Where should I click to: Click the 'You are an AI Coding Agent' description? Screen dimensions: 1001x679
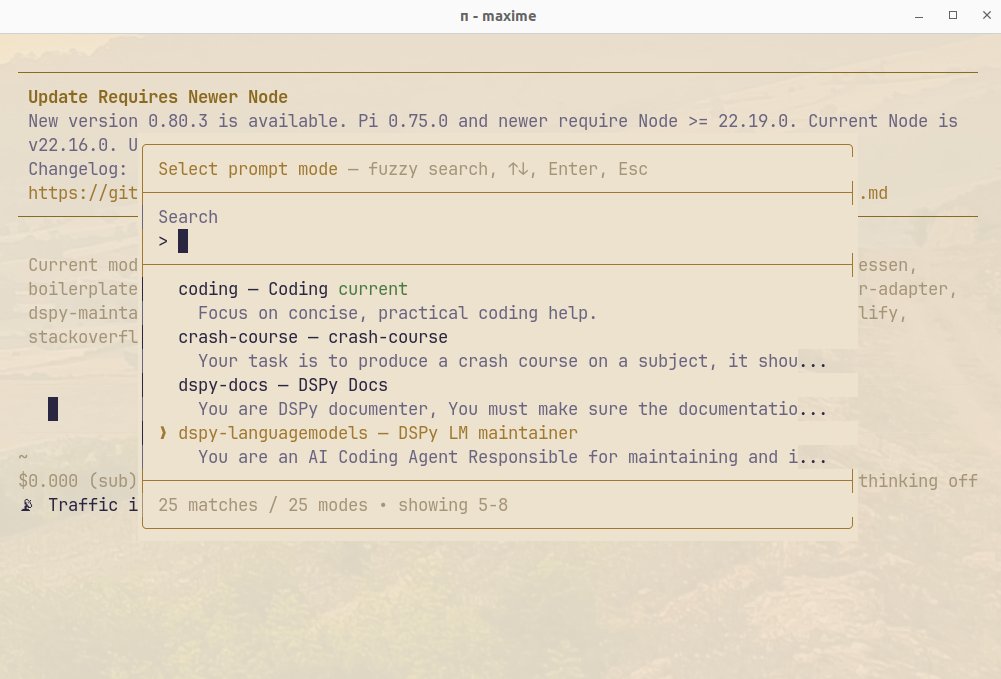pyautogui.click(x=512, y=457)
